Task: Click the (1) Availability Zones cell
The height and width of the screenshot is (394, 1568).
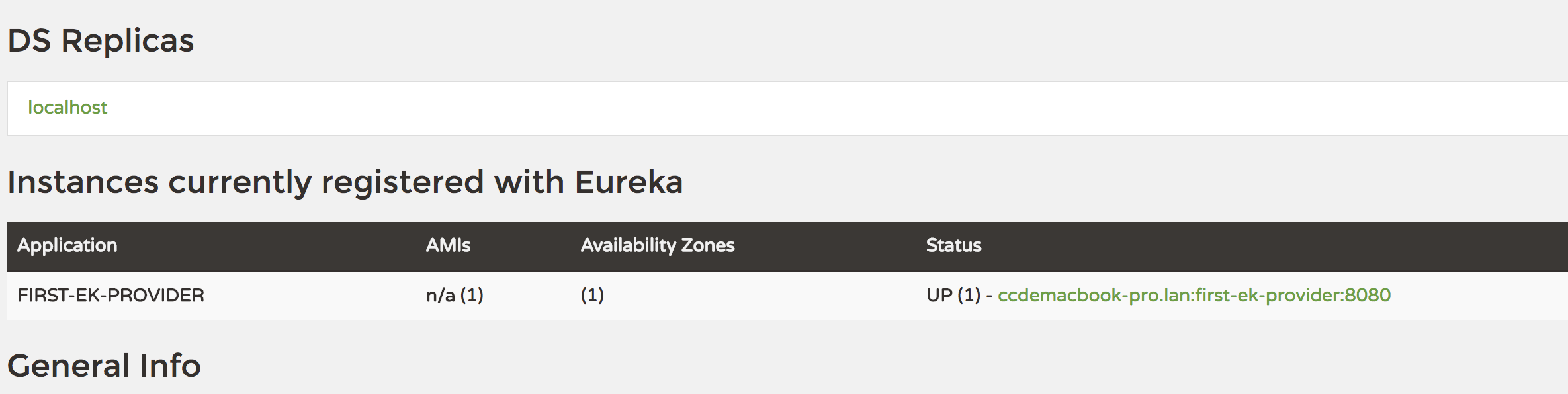Action: pyautogui.click(x=592, y=295)
